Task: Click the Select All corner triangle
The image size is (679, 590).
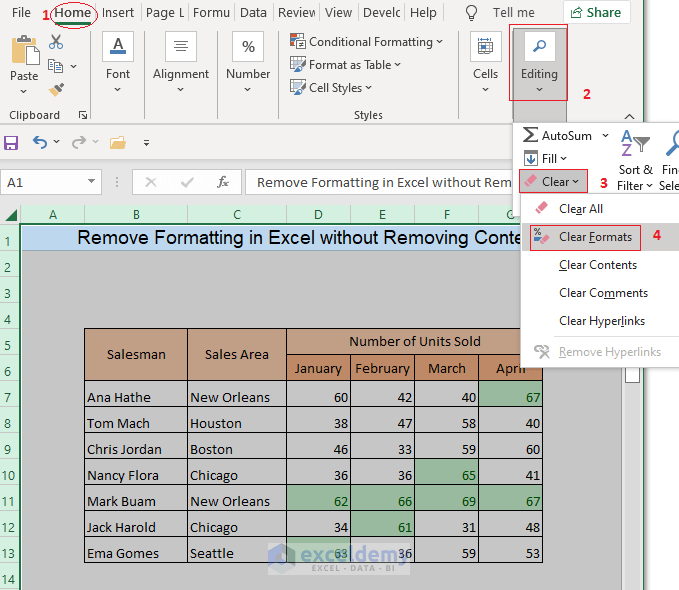Action: click(x=11, y=215)
